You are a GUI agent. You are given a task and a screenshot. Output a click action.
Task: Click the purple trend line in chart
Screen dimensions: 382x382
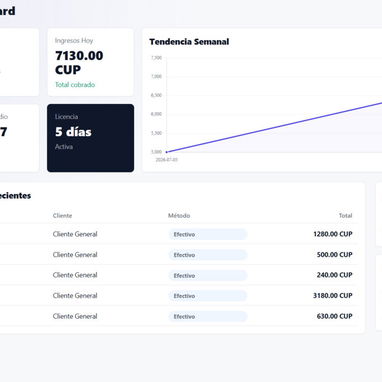(273, 127)
